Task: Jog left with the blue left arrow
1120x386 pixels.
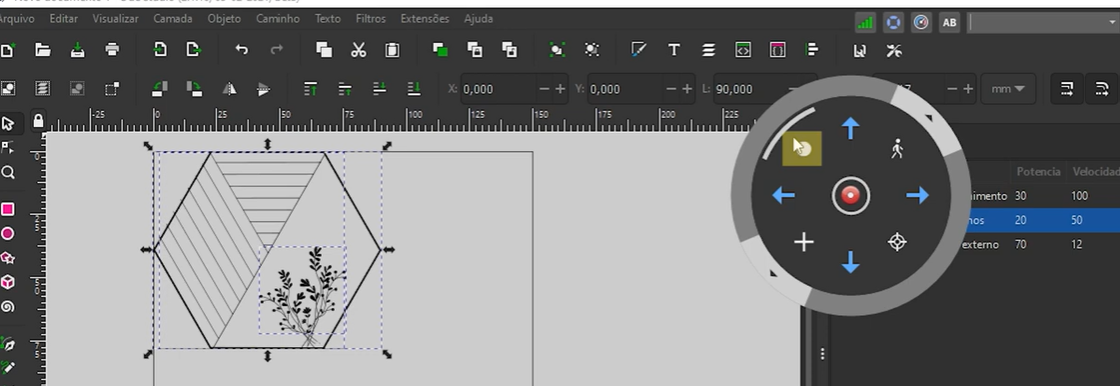Action: [784, 195]
